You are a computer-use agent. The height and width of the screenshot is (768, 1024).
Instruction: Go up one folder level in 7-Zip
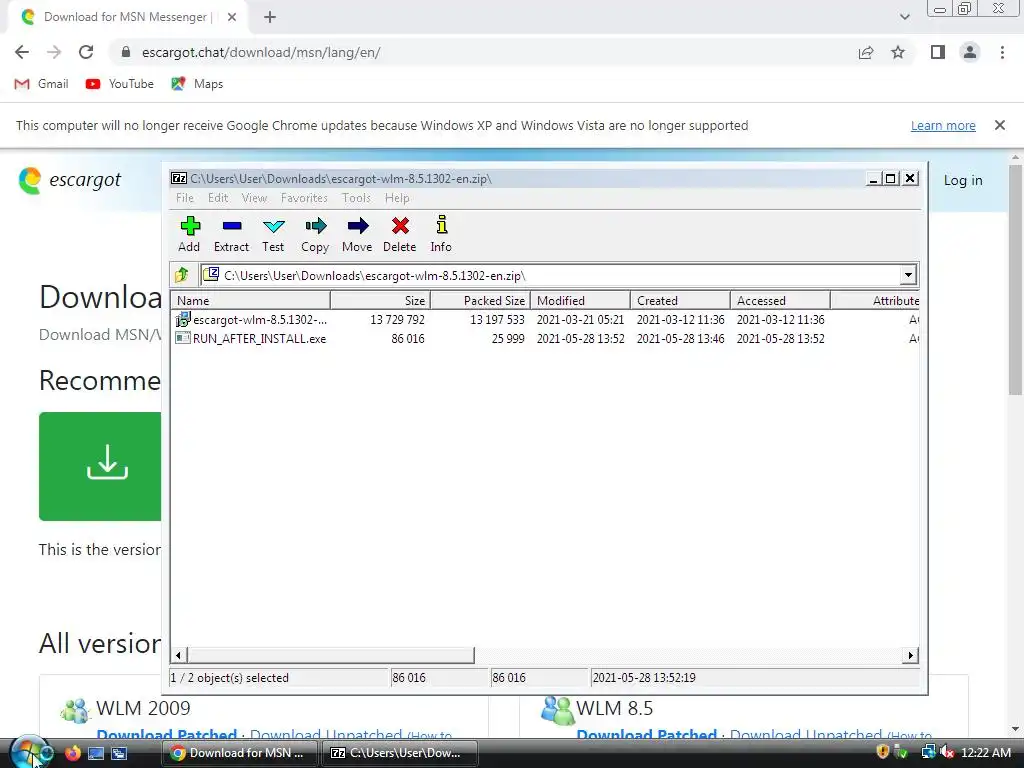point(182,275)
